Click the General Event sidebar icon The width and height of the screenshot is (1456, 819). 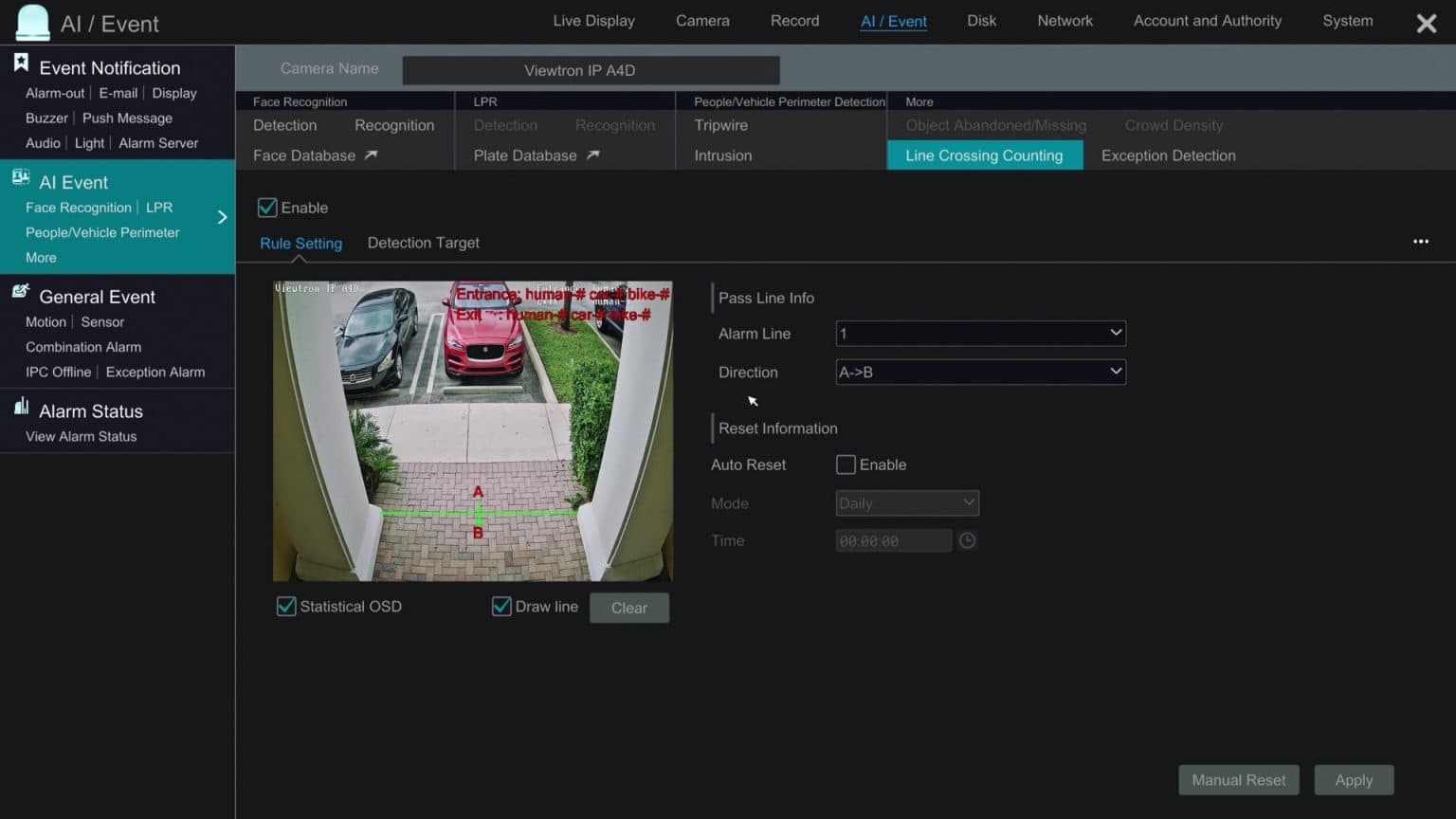21,291
